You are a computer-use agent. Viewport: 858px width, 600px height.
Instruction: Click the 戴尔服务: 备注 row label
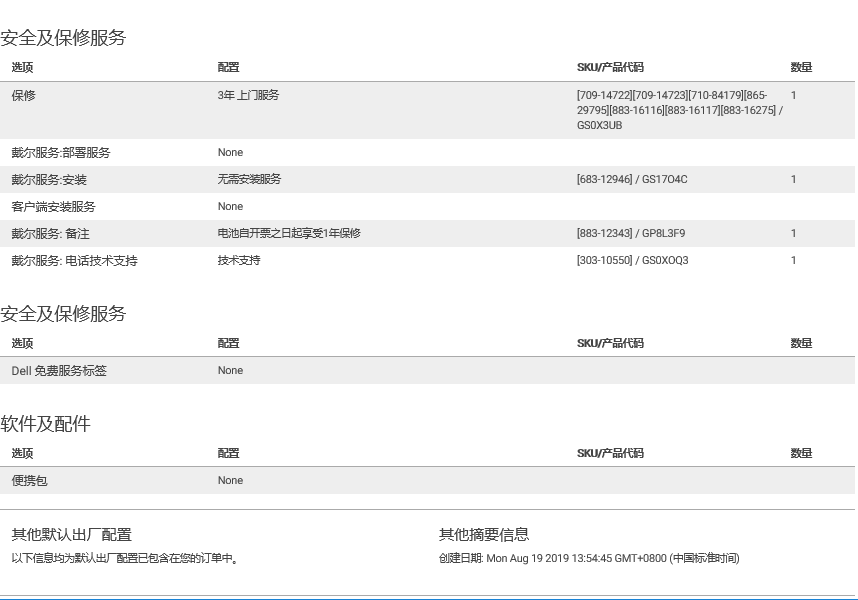[50, 234]
